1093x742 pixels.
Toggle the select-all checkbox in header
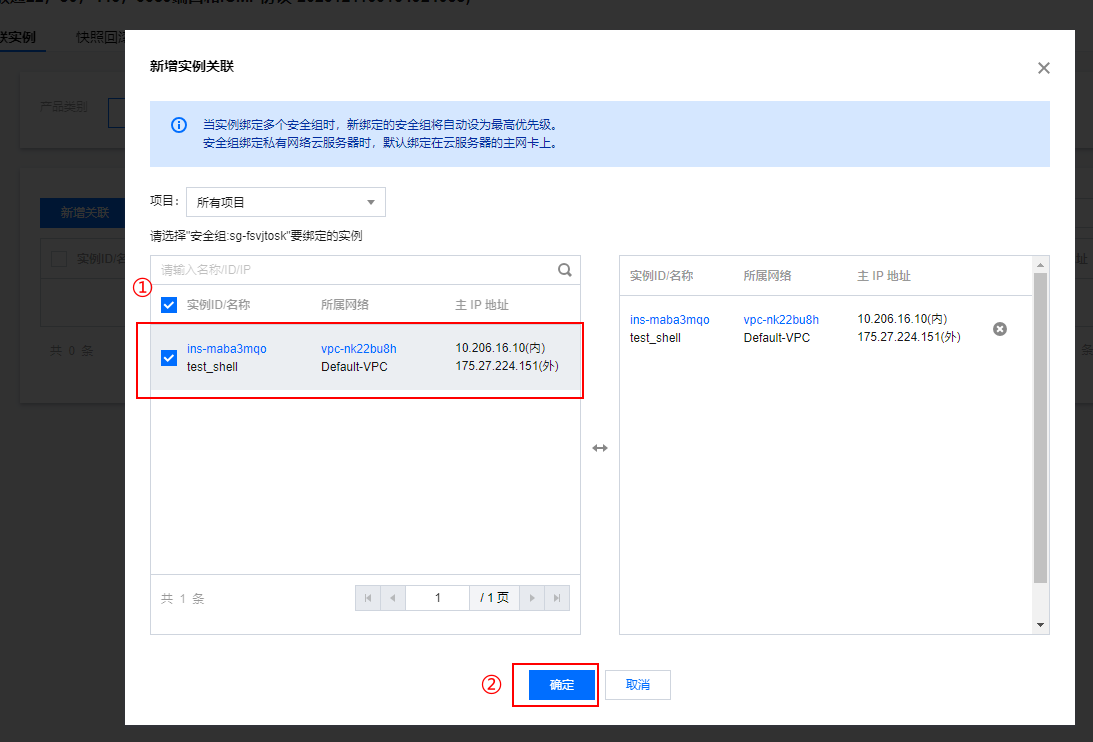(x=169, y=305)
